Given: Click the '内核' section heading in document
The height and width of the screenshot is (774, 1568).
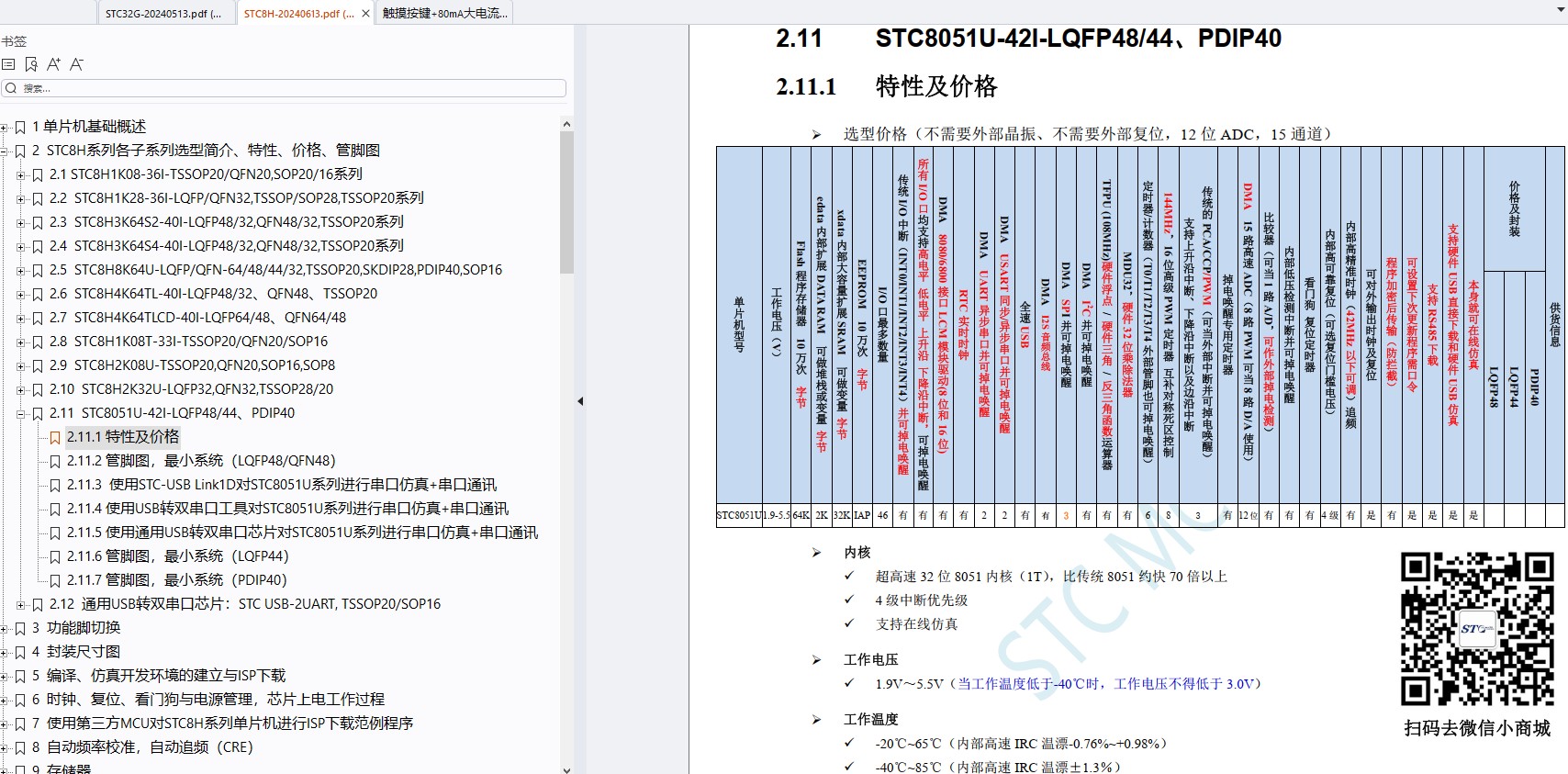Looking at the screenshot, I should [857, 553].
